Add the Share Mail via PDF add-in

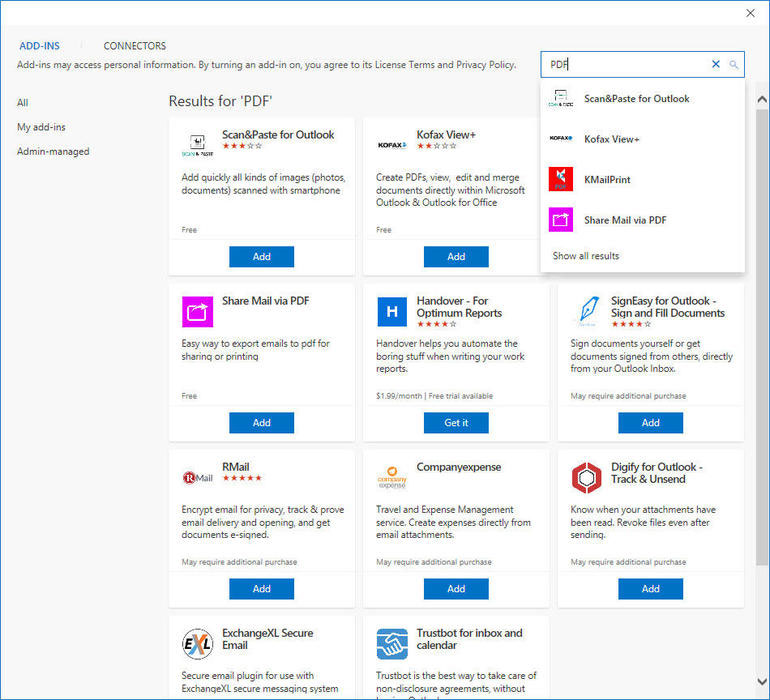tap(261, 422)
